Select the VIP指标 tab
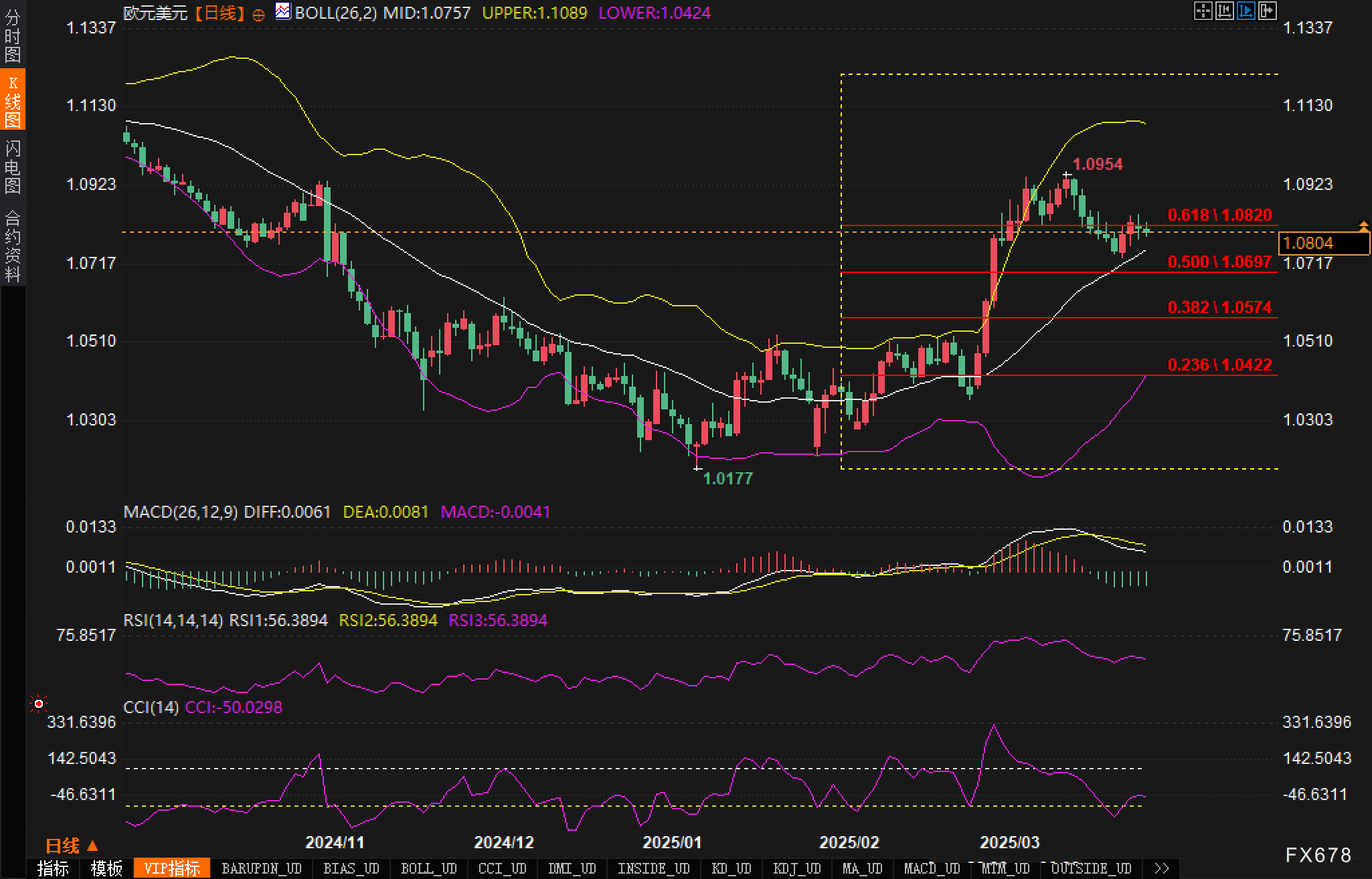Viewport: 1372px width, 879px height. pos(172,869)
